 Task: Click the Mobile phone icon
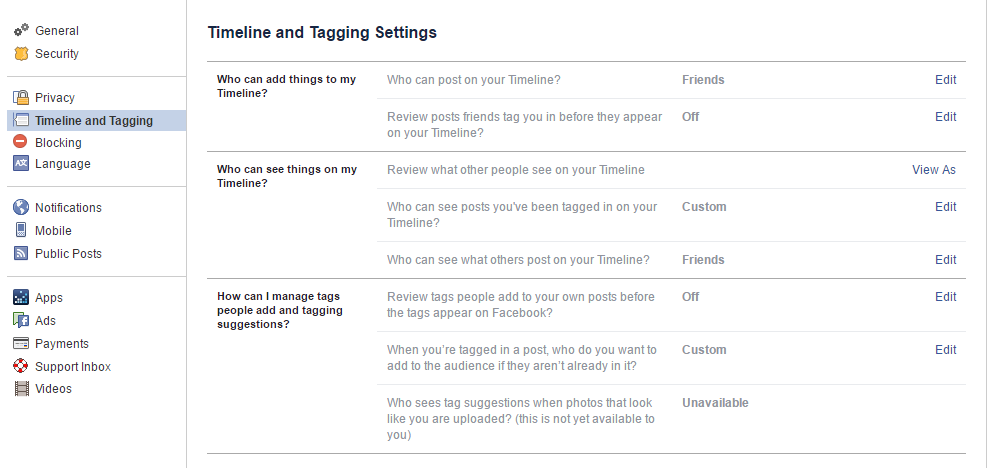[21, 231]
